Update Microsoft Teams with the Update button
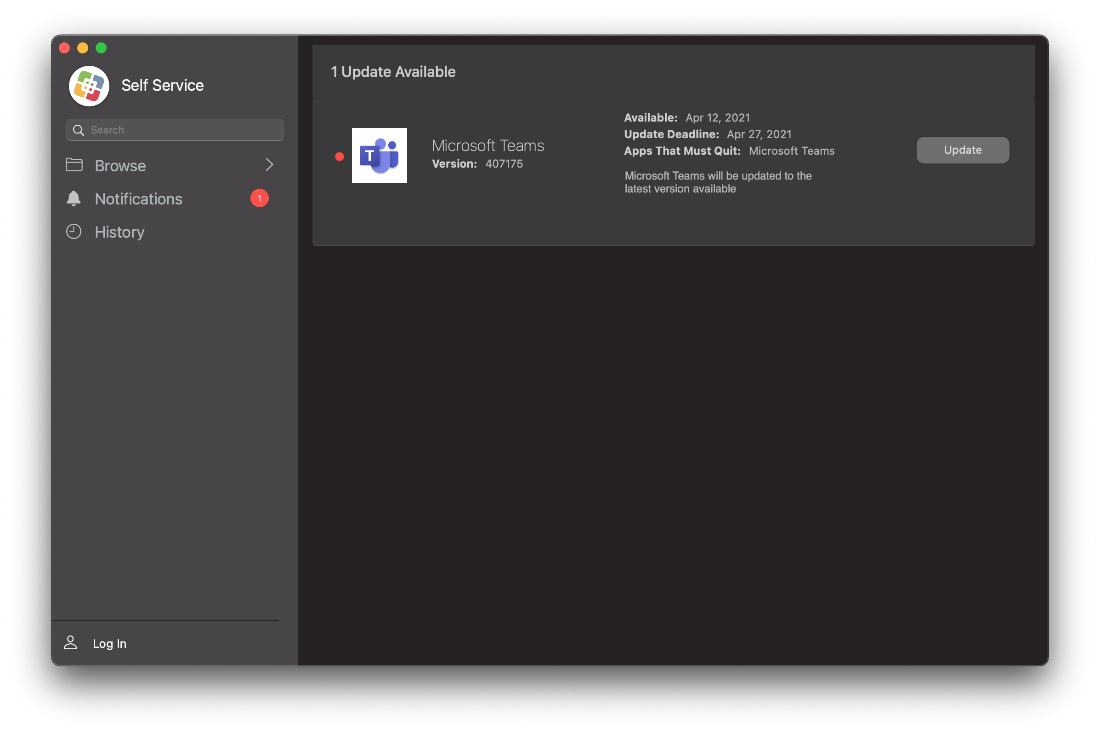 [962, 150]
